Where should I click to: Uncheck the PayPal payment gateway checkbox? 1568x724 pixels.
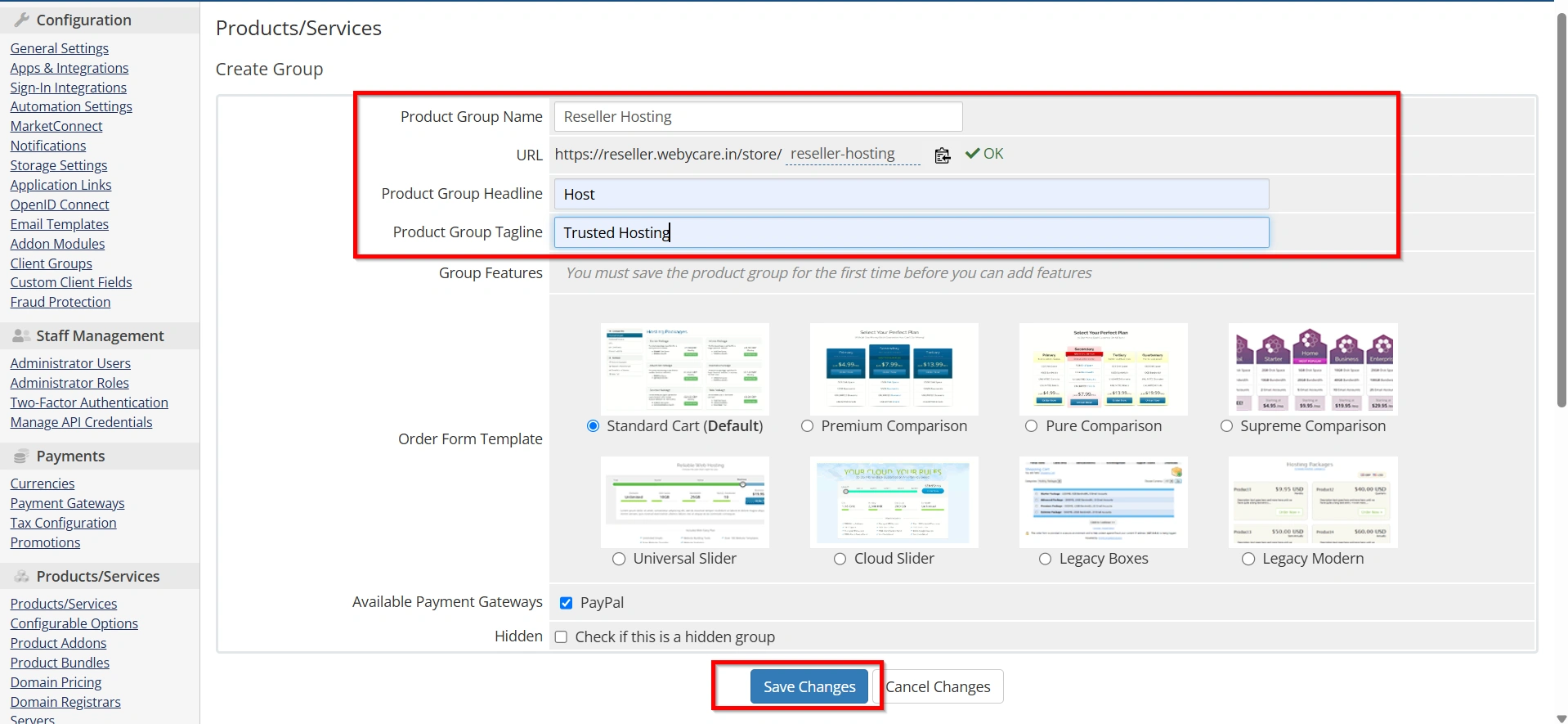pyautogui.click(x=566, y=603)
